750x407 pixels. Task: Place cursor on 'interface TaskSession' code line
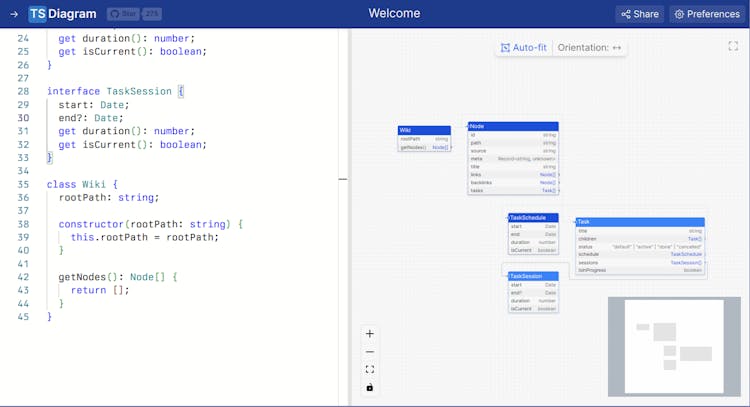point(115,91)
